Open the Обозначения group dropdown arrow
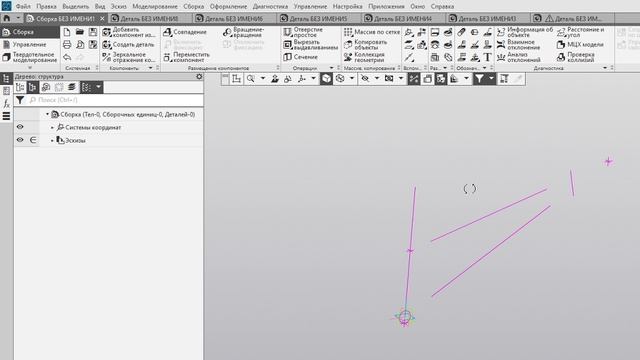The width and height of the screenshot is (640, 360). [484, 68]
